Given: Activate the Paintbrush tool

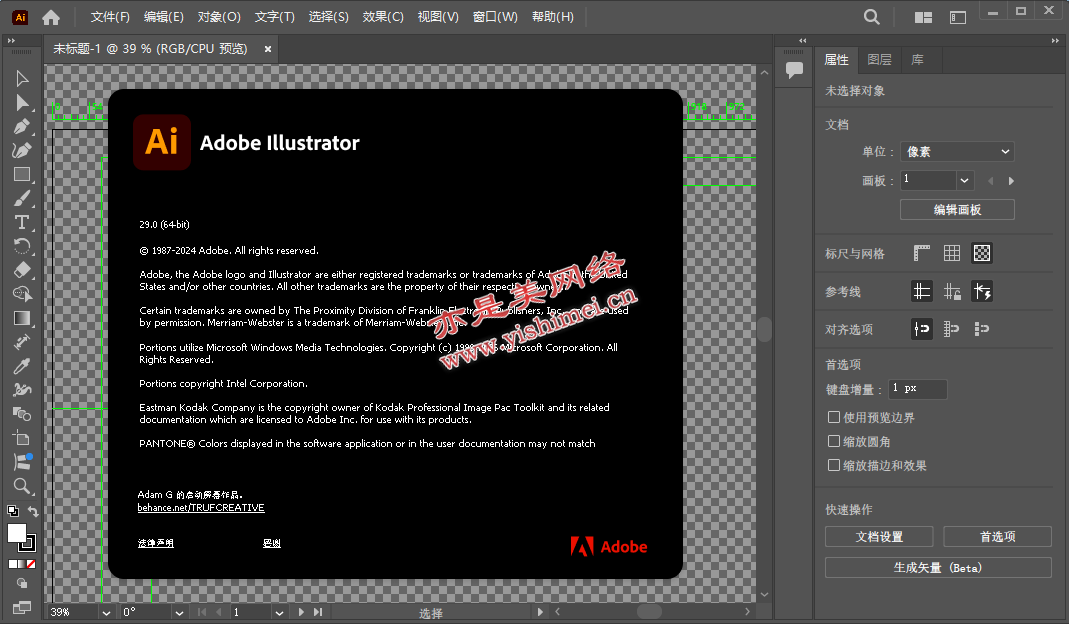Looking at the screenshot, I should (22, 198).
